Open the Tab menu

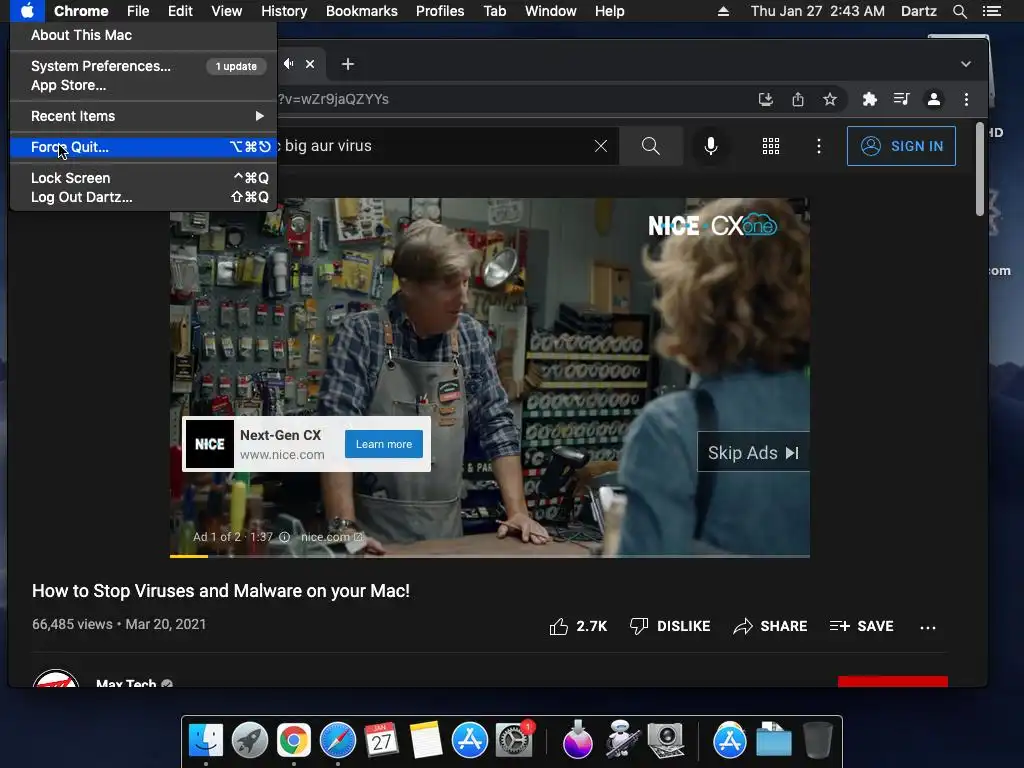click(494, 11)
